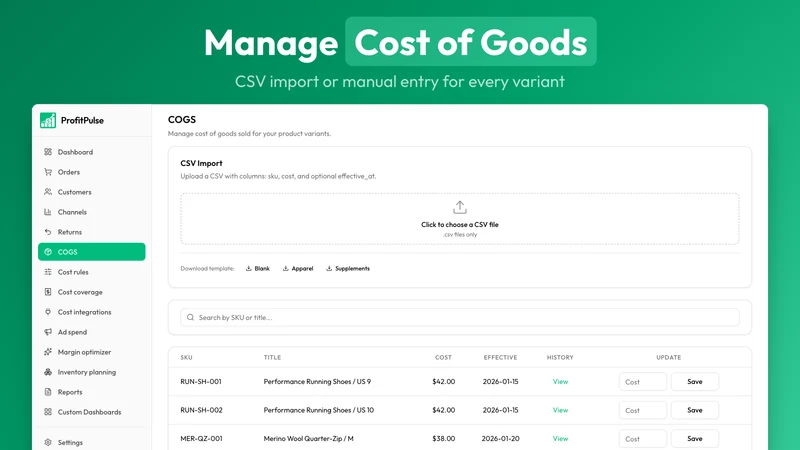Save cost for MER-QZ-001
800x450 pixels.
coord(694,439)
